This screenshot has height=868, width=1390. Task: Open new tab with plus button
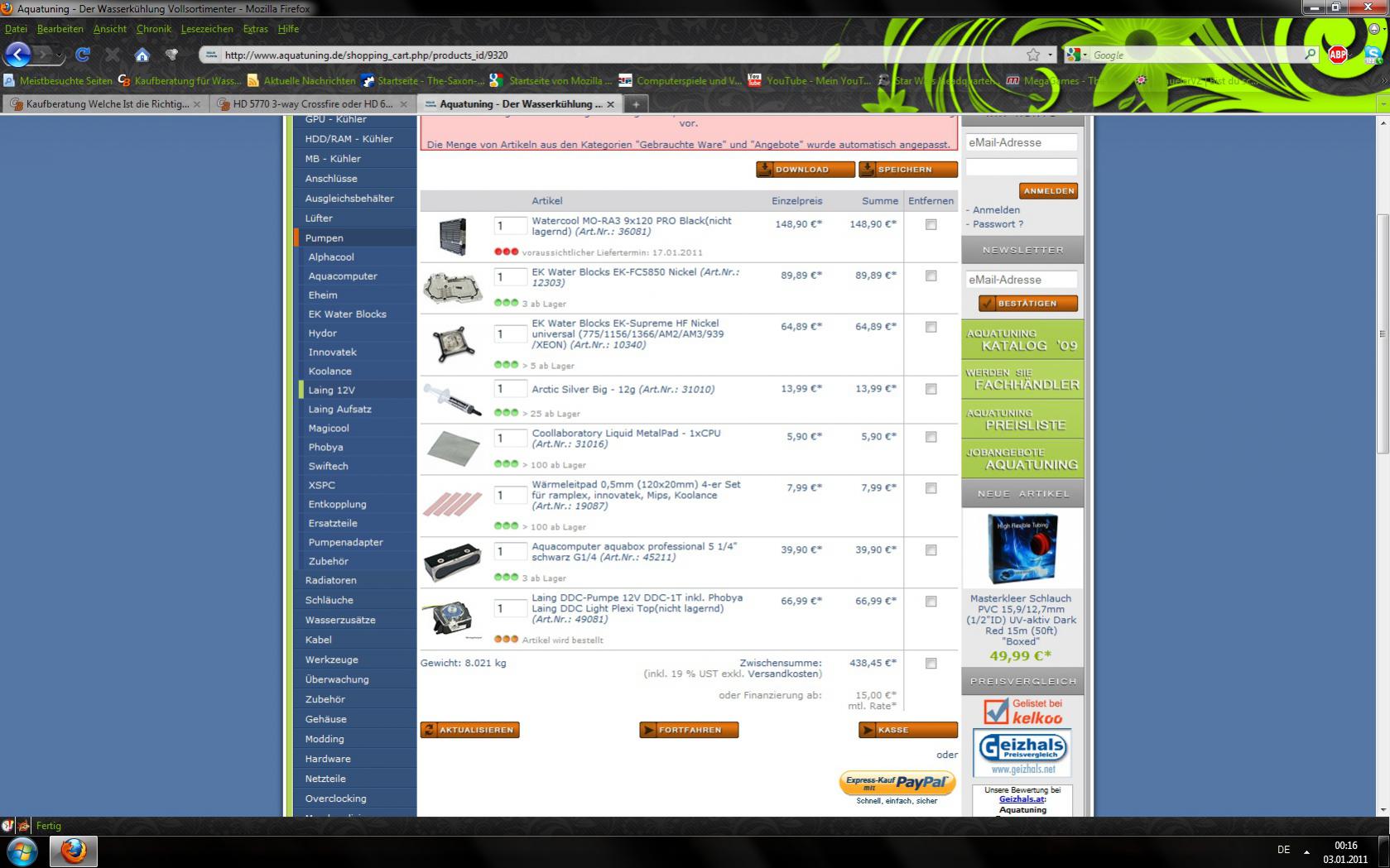click(x=636, y=104)
